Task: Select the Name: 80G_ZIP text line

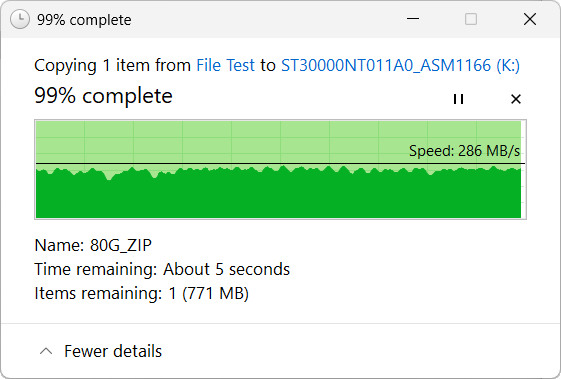Action: pyautogui.click(x=93, y=246)
